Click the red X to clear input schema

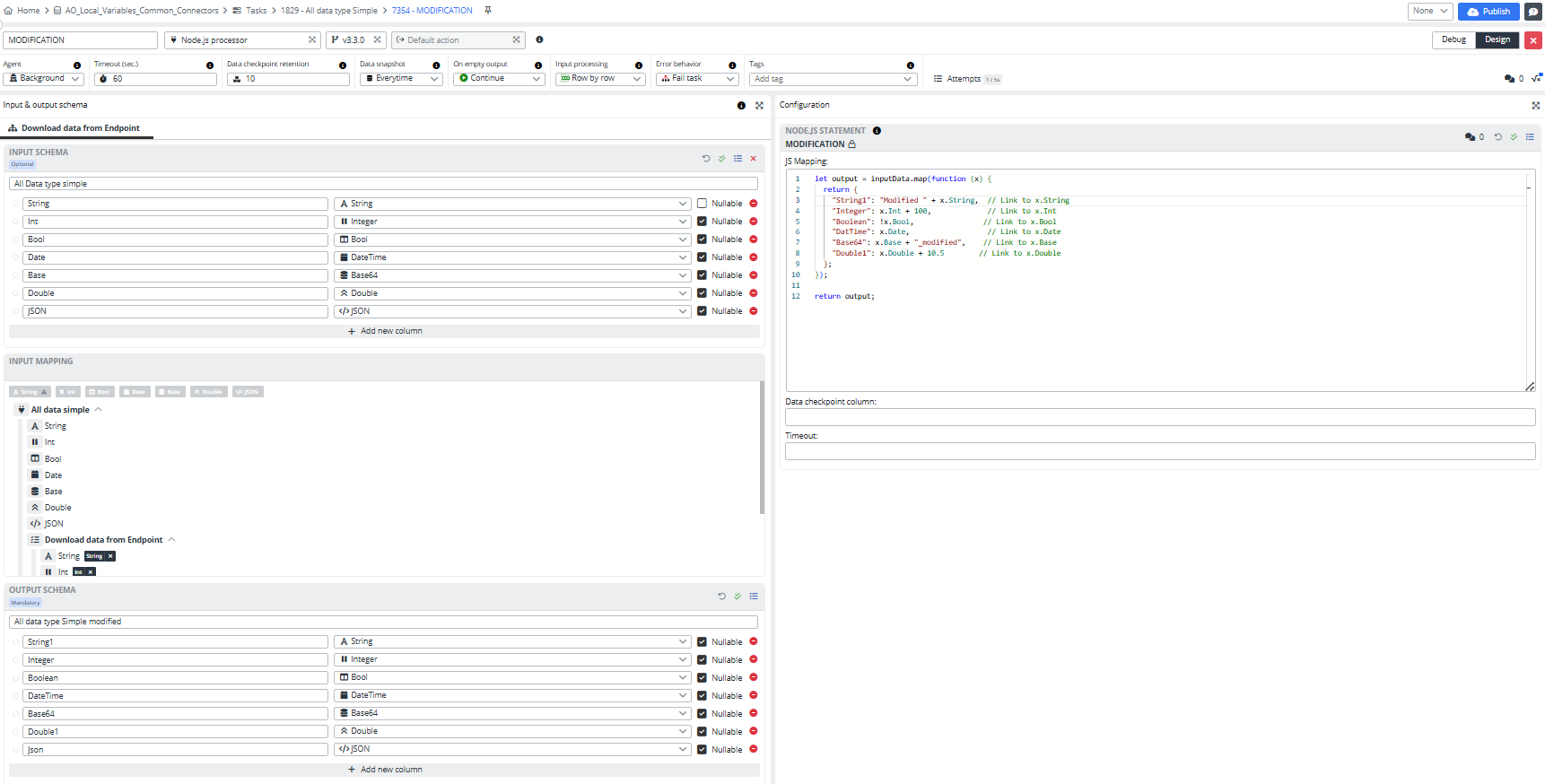click(x=754, y=159)
